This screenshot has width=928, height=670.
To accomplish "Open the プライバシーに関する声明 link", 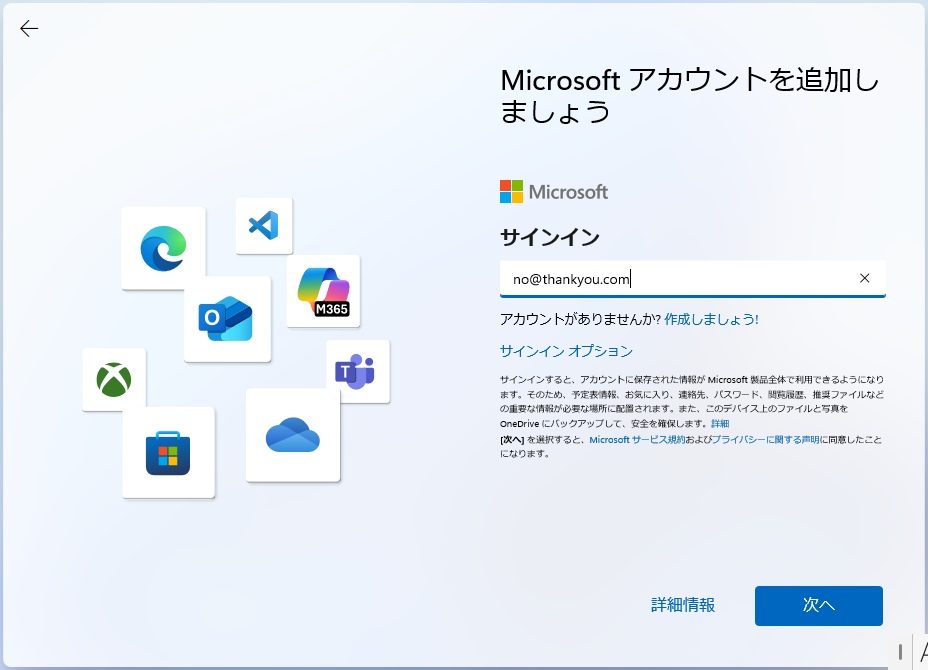I will [766, 439].
